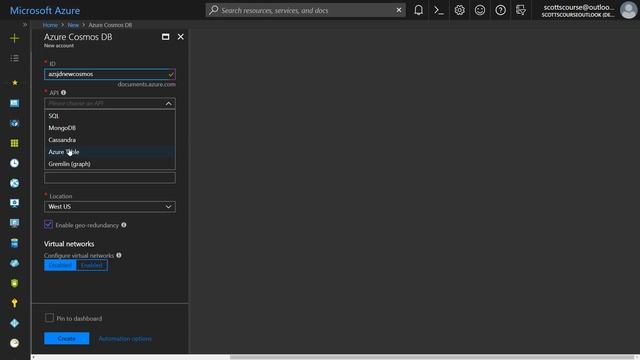Open account menu scottscourse@outlook
The height and width of the screenshot is (360, 640).
[578, 10]
